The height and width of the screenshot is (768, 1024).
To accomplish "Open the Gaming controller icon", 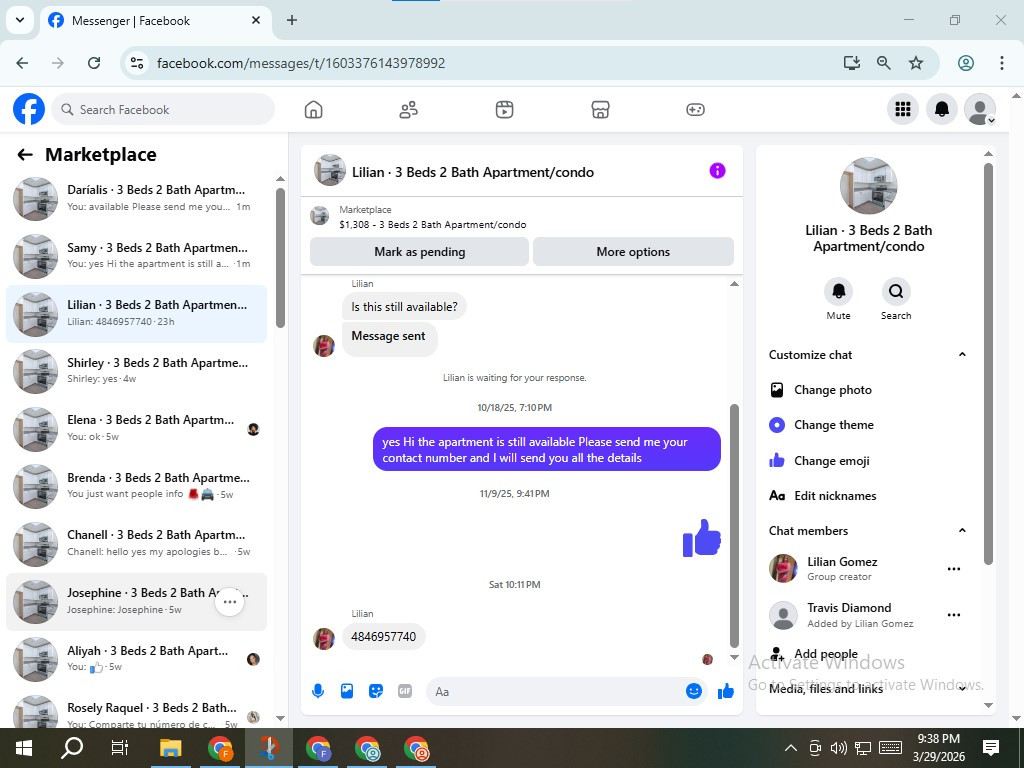I will [696, 110].
